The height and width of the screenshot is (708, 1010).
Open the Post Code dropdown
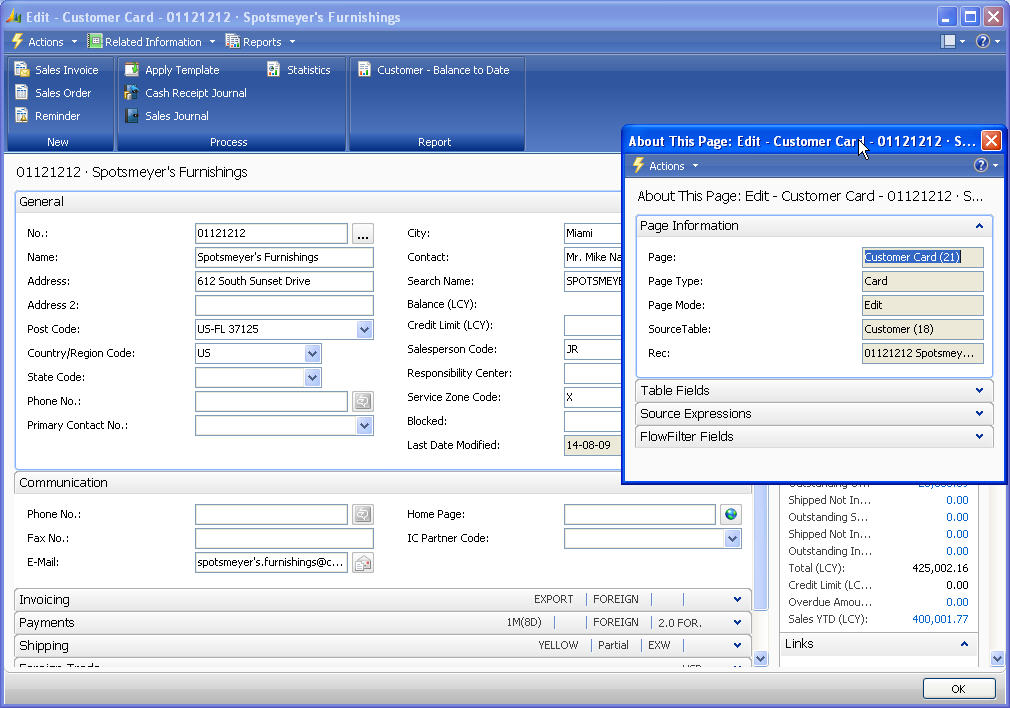pos(365,329)
